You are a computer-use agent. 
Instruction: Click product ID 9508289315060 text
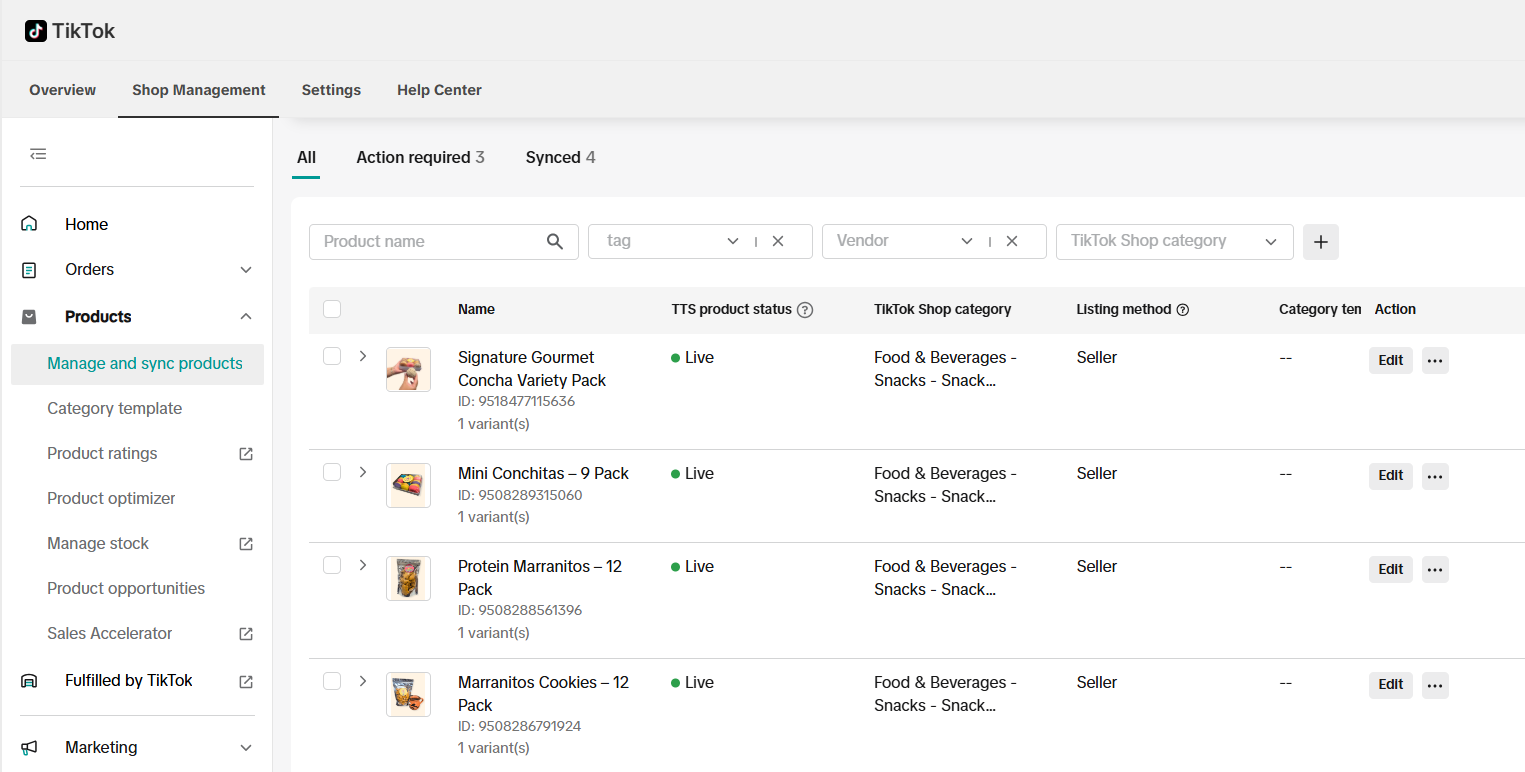[520, 495]
